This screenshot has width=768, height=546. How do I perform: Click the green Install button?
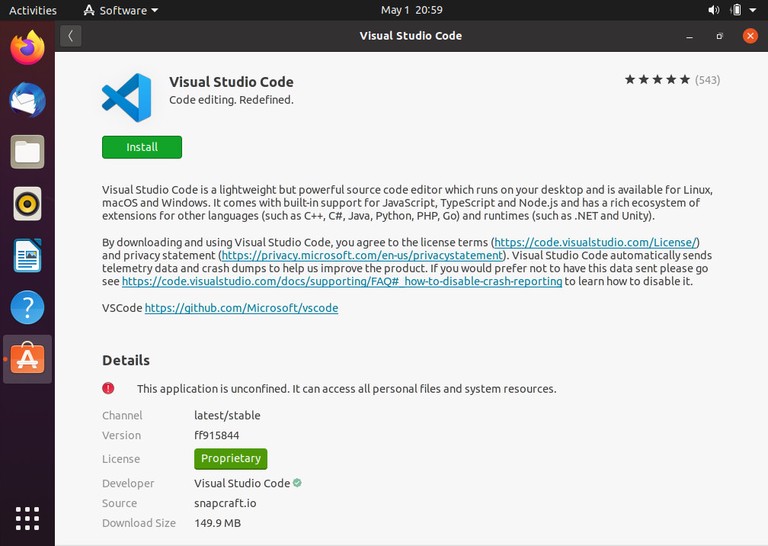[x=142, y=147]
